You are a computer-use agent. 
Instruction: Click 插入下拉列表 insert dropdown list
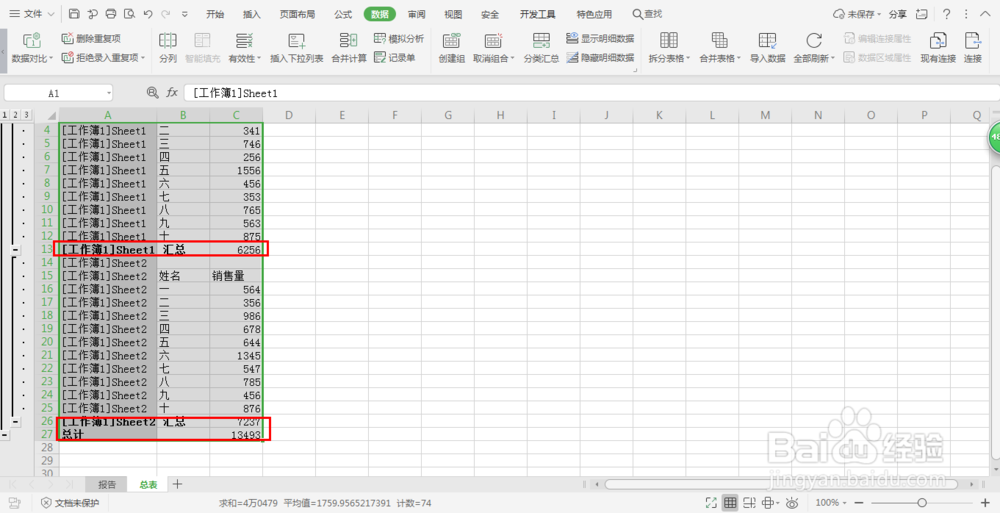click(x=297, y=48)
